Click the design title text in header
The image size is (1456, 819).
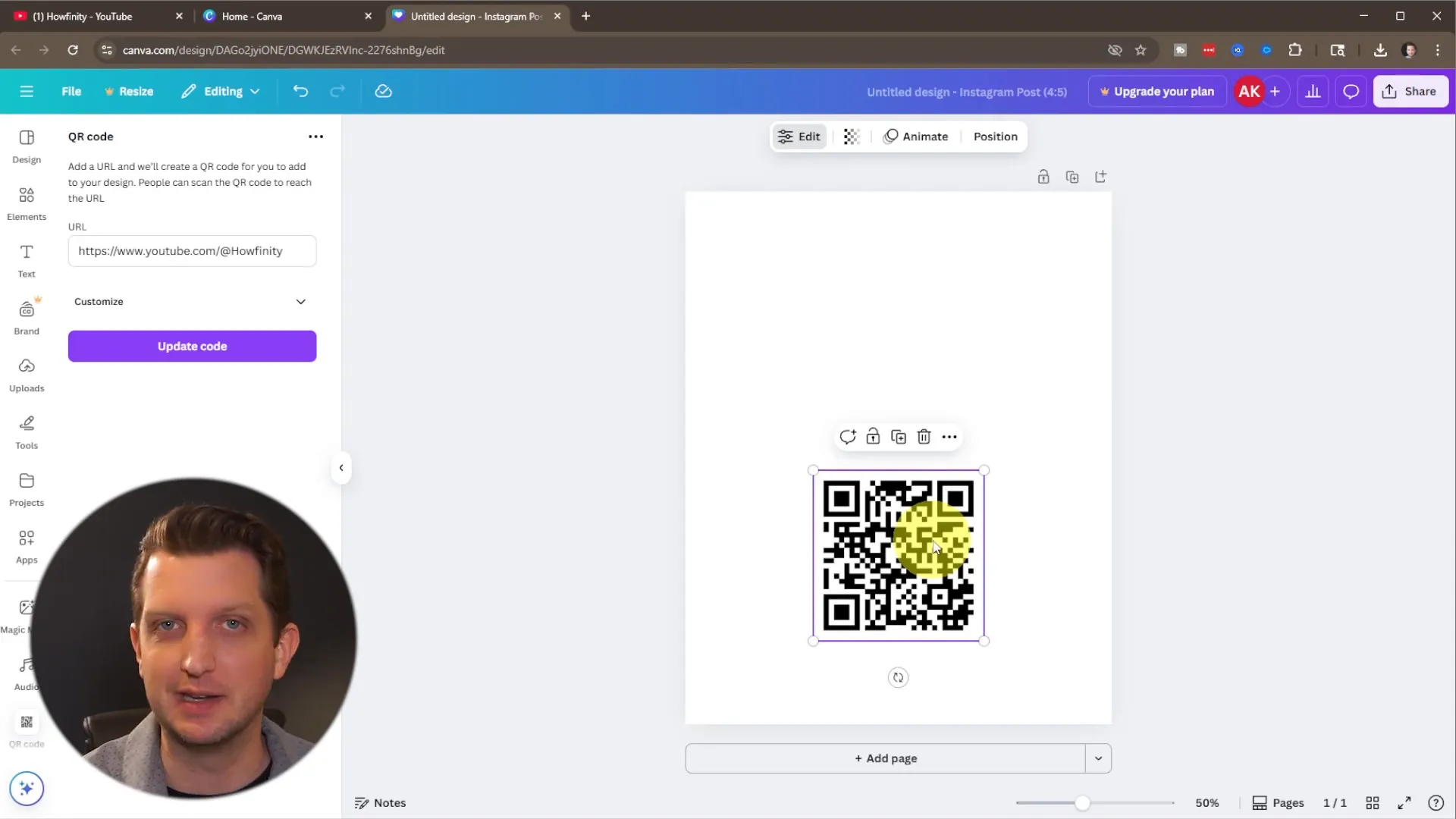pyautogui.click(x=967, y=92)
